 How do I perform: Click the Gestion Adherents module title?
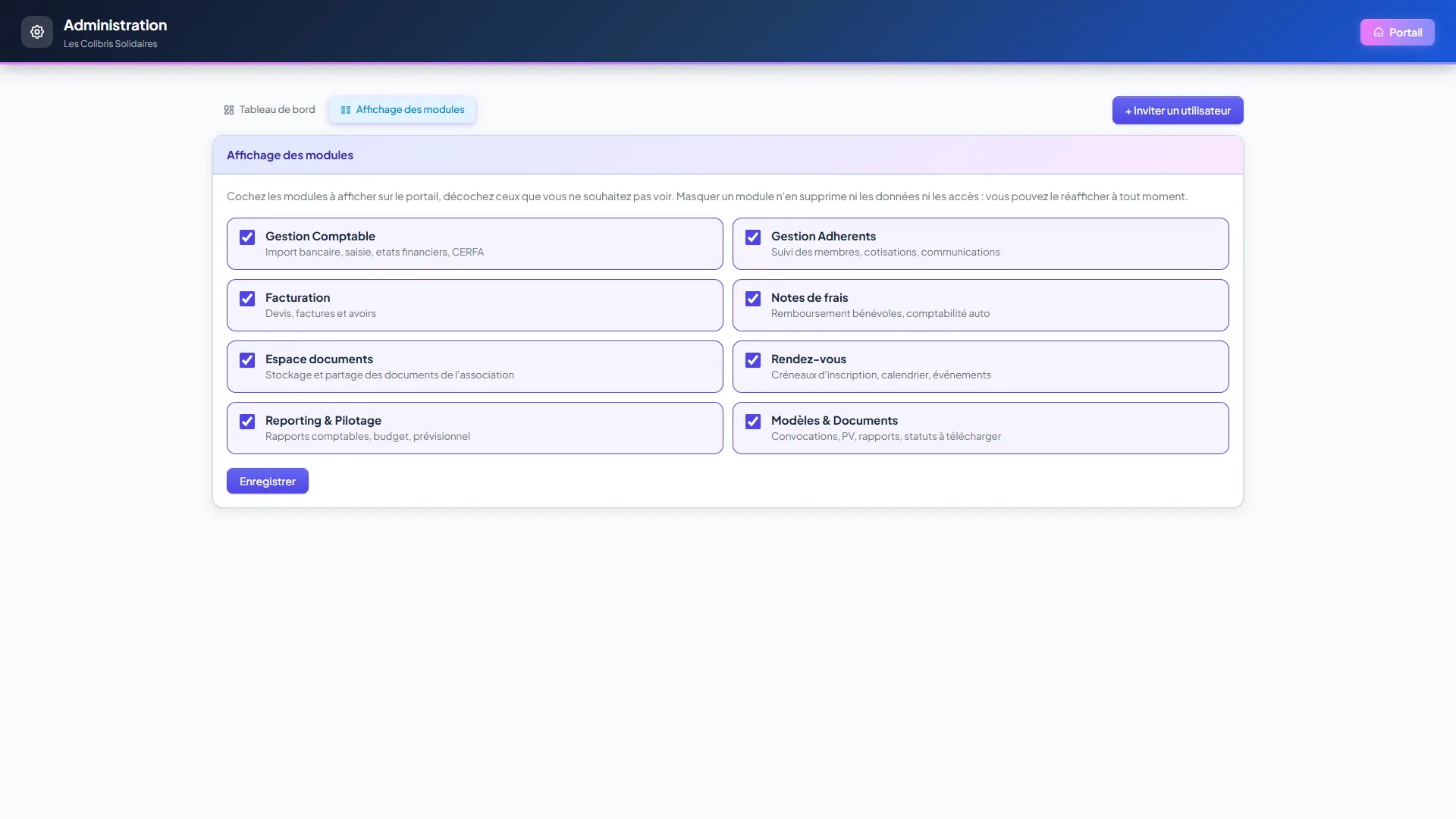click(824, 237)
